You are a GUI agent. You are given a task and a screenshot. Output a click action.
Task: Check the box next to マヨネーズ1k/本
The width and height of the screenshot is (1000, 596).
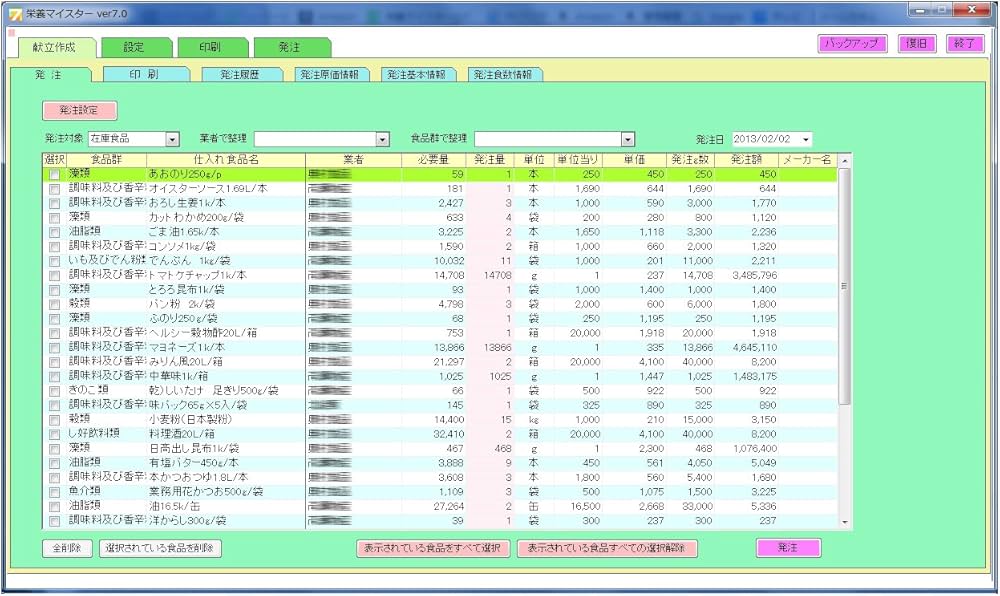pyautogui.click(x=55, y=346)
